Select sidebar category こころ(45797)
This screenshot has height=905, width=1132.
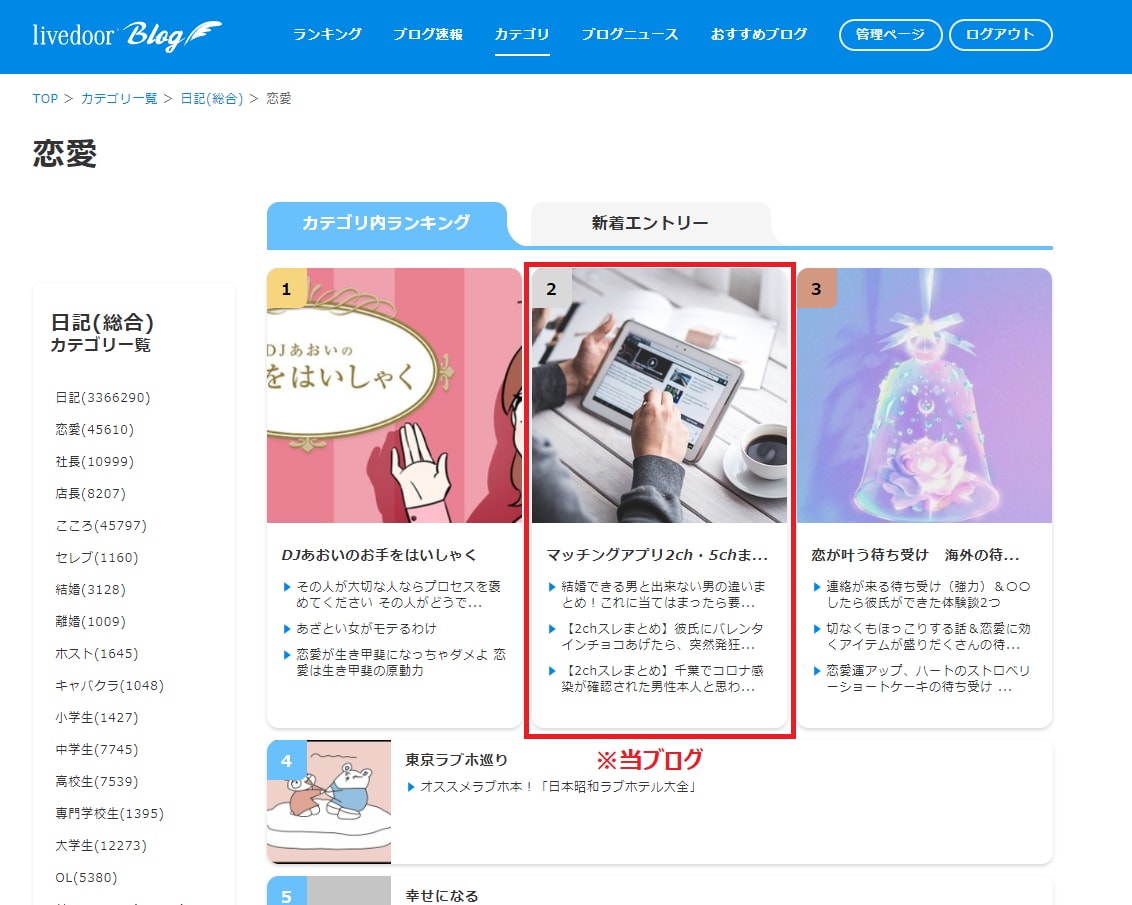point(101,525)
